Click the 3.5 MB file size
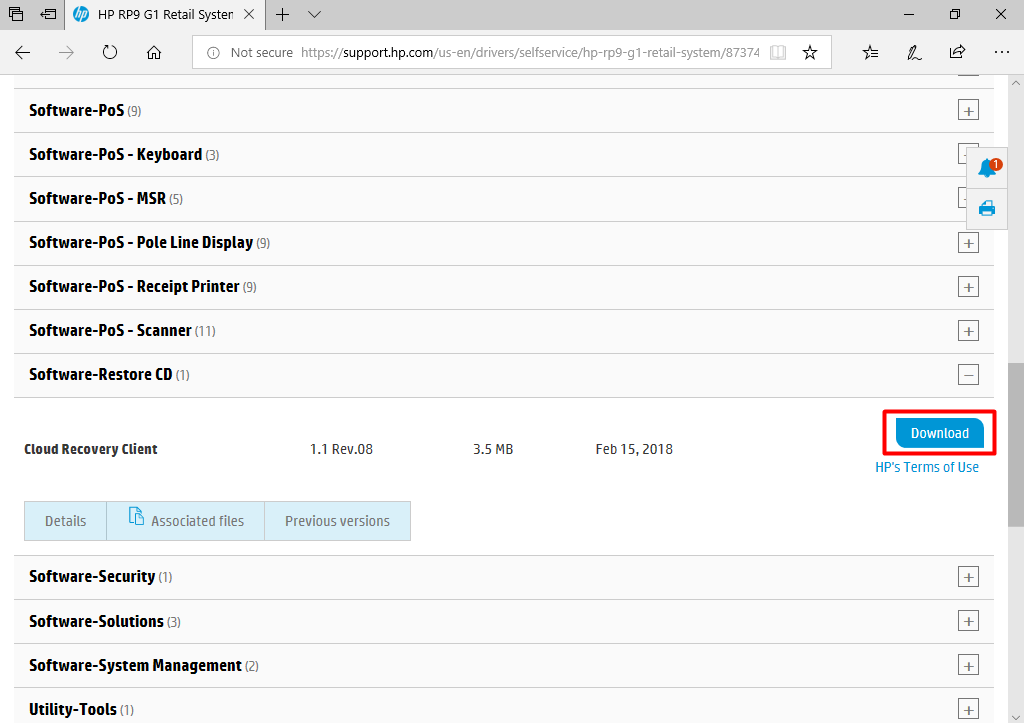Screen dimensions: 1024x723 pyautogui.click(x=493, y=449)
